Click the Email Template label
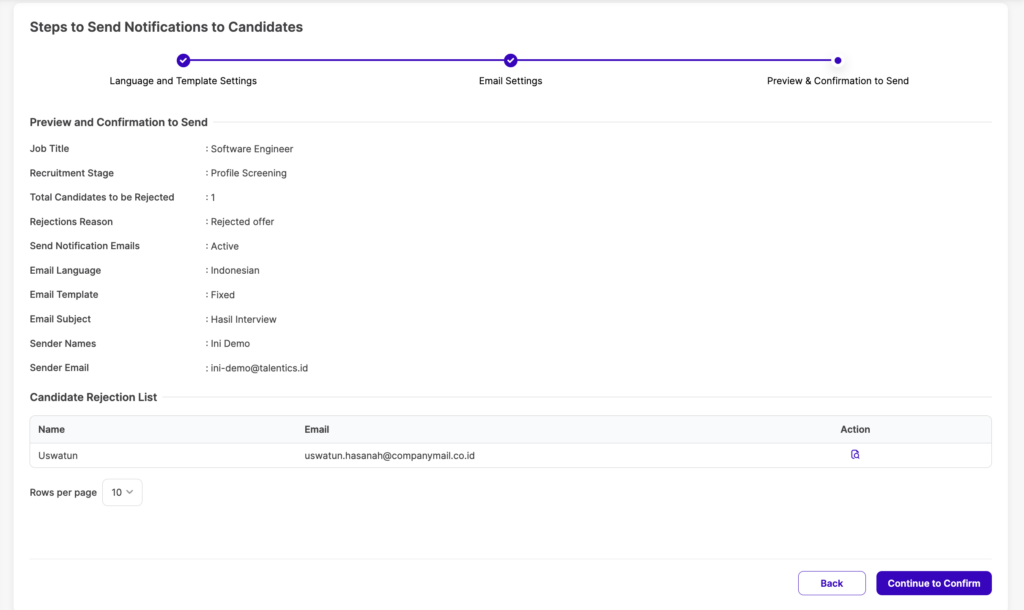 64,295
